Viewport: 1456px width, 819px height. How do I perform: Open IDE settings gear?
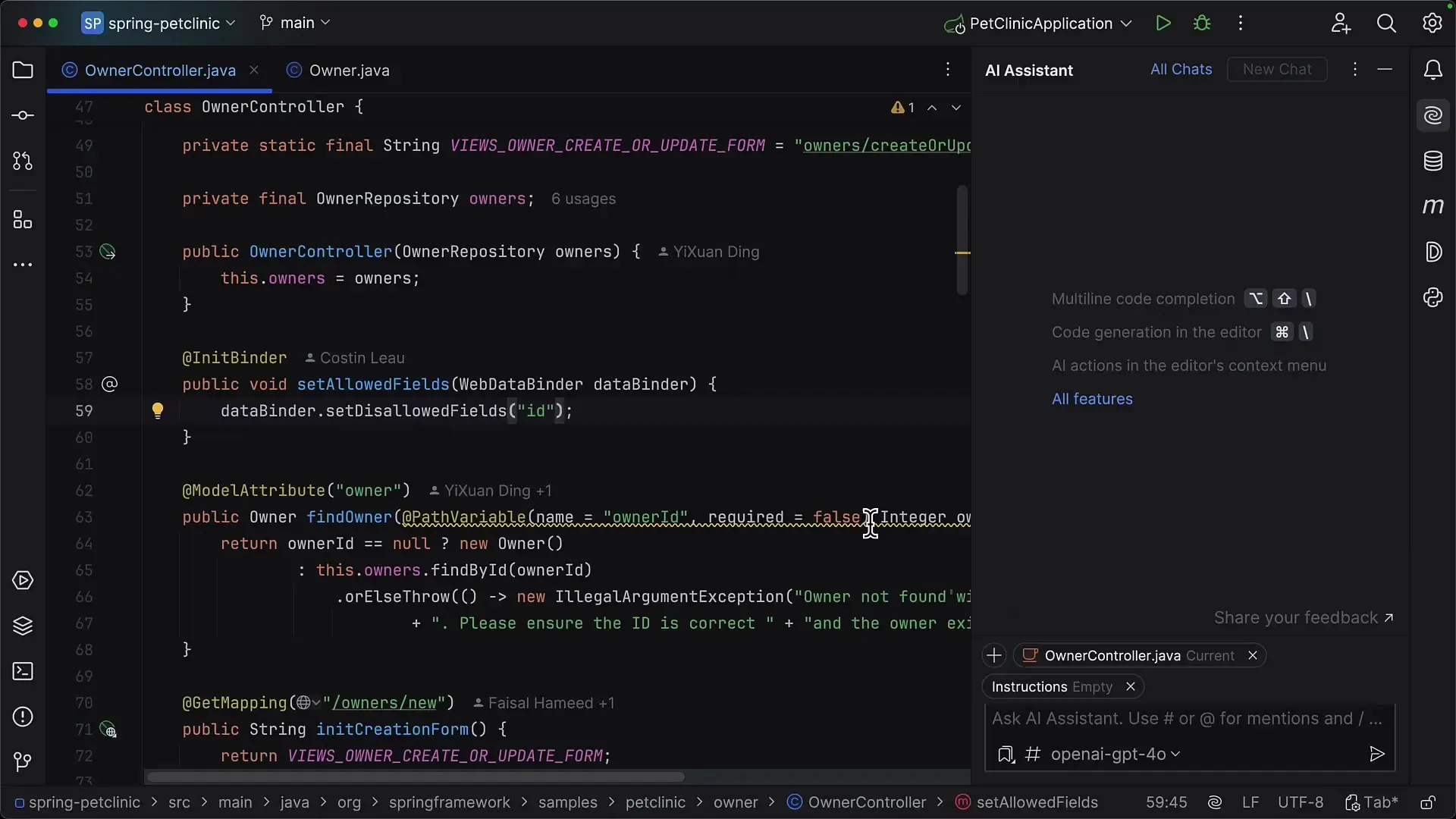click(1432, 23)
